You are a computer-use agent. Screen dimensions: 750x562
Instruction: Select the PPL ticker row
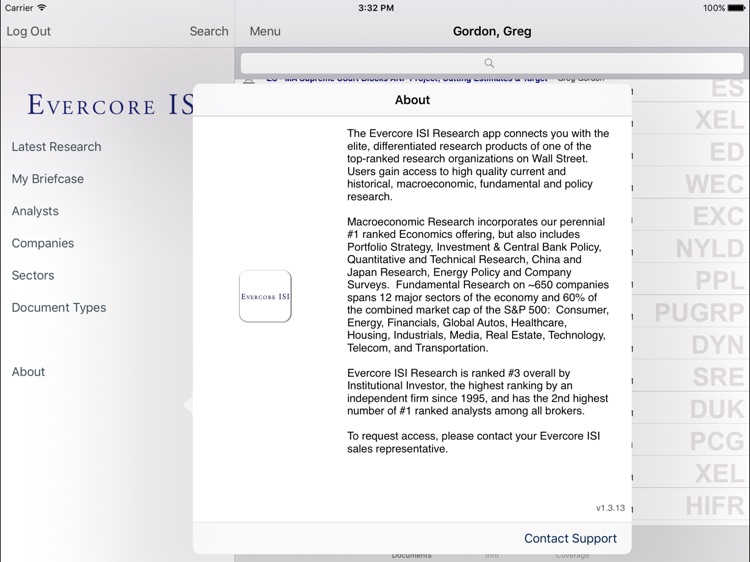(691, 280)
